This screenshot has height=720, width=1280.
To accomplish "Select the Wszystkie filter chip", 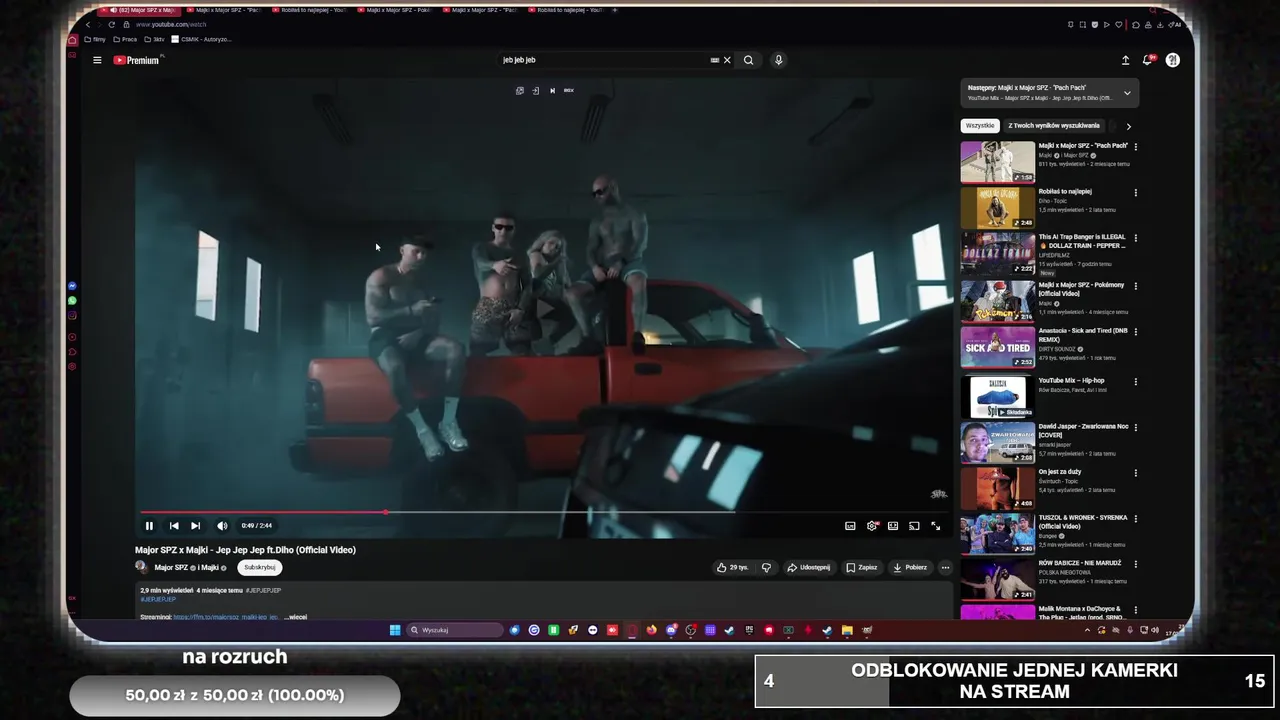I will [x=980, y=126].
